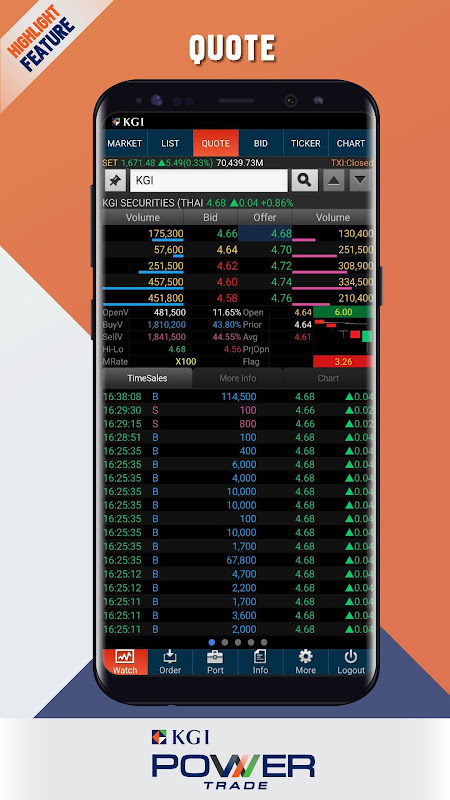Tap offer volume 130,400

tap(356, 234)
